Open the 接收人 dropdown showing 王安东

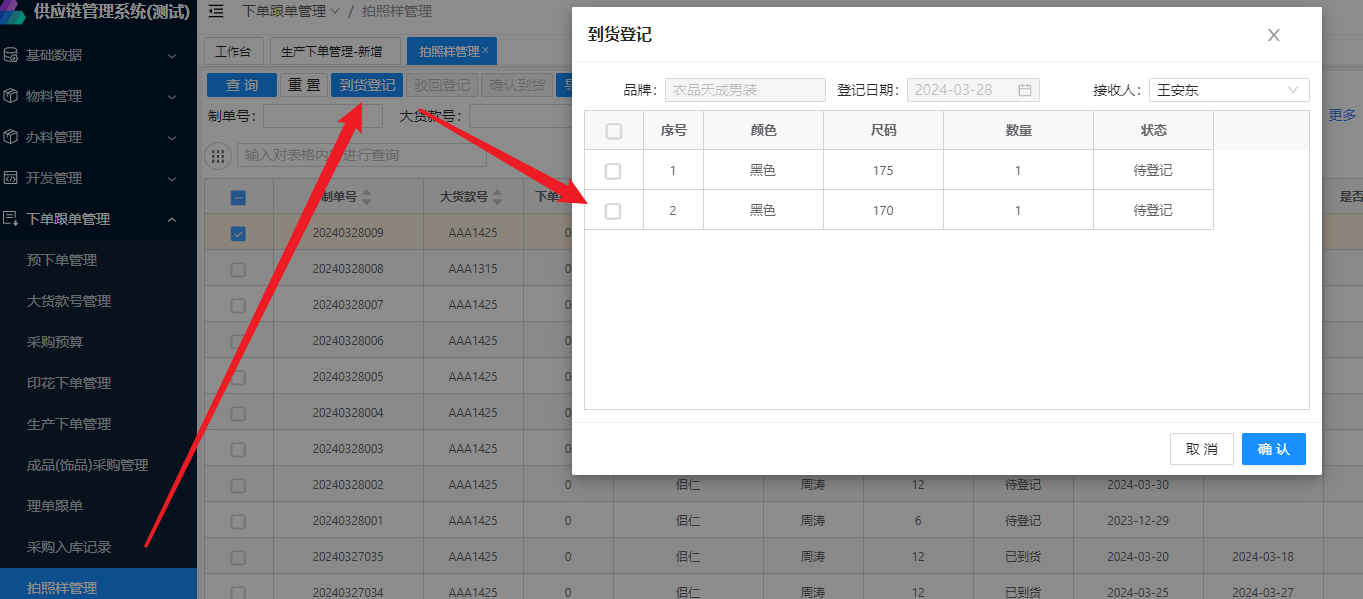pos(1228,90)
